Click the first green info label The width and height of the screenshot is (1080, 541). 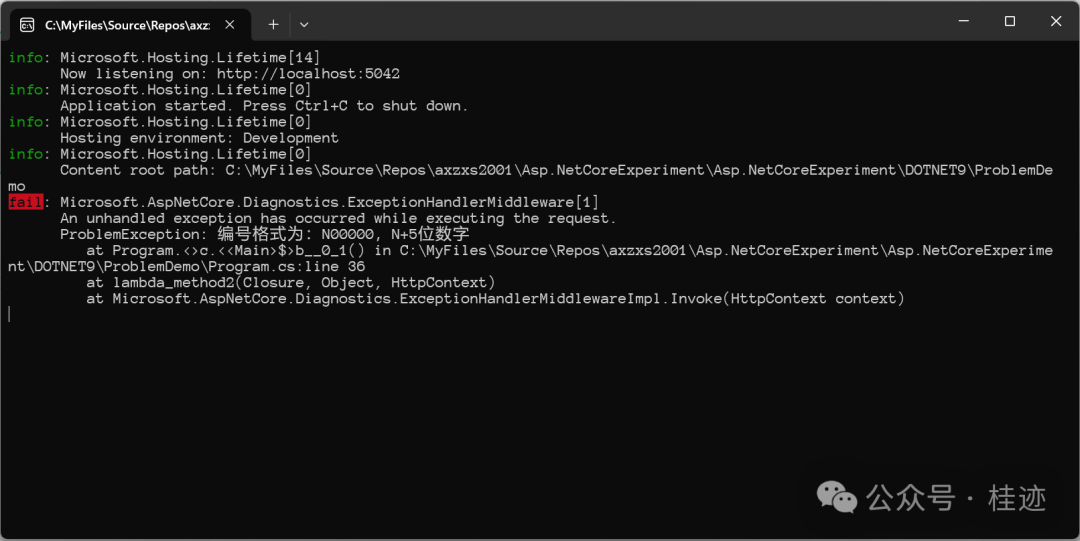click(25, 58)
